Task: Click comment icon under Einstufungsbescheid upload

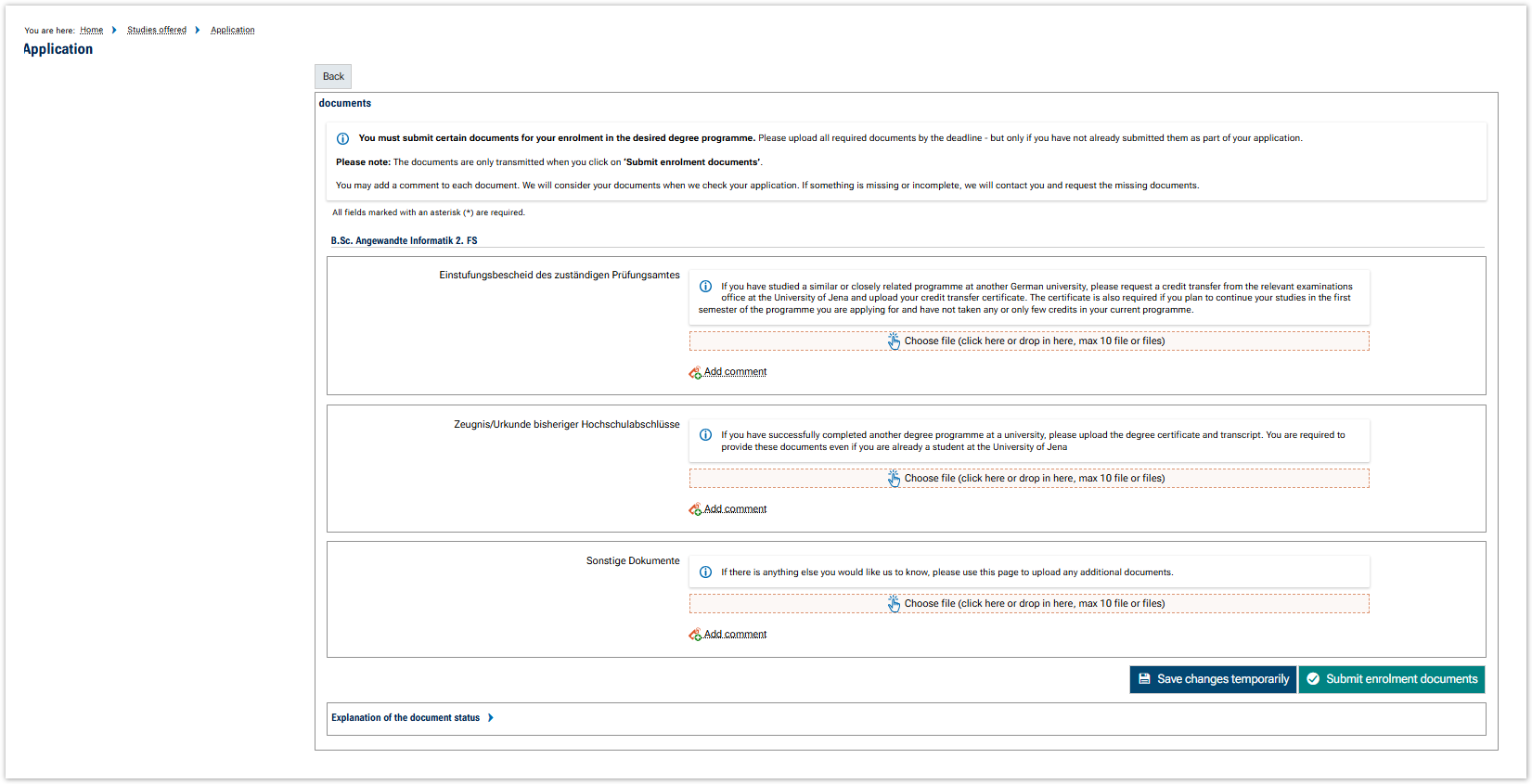Action: click(695, 373)
